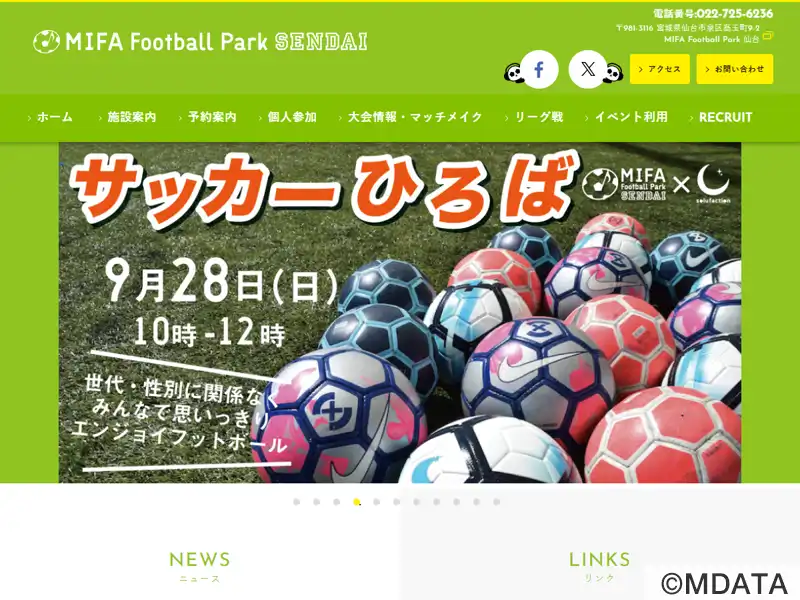This screenshot has width=800, height=600.
Task: Click the panda icon left of Facebook
Action: tap(514, 73)
